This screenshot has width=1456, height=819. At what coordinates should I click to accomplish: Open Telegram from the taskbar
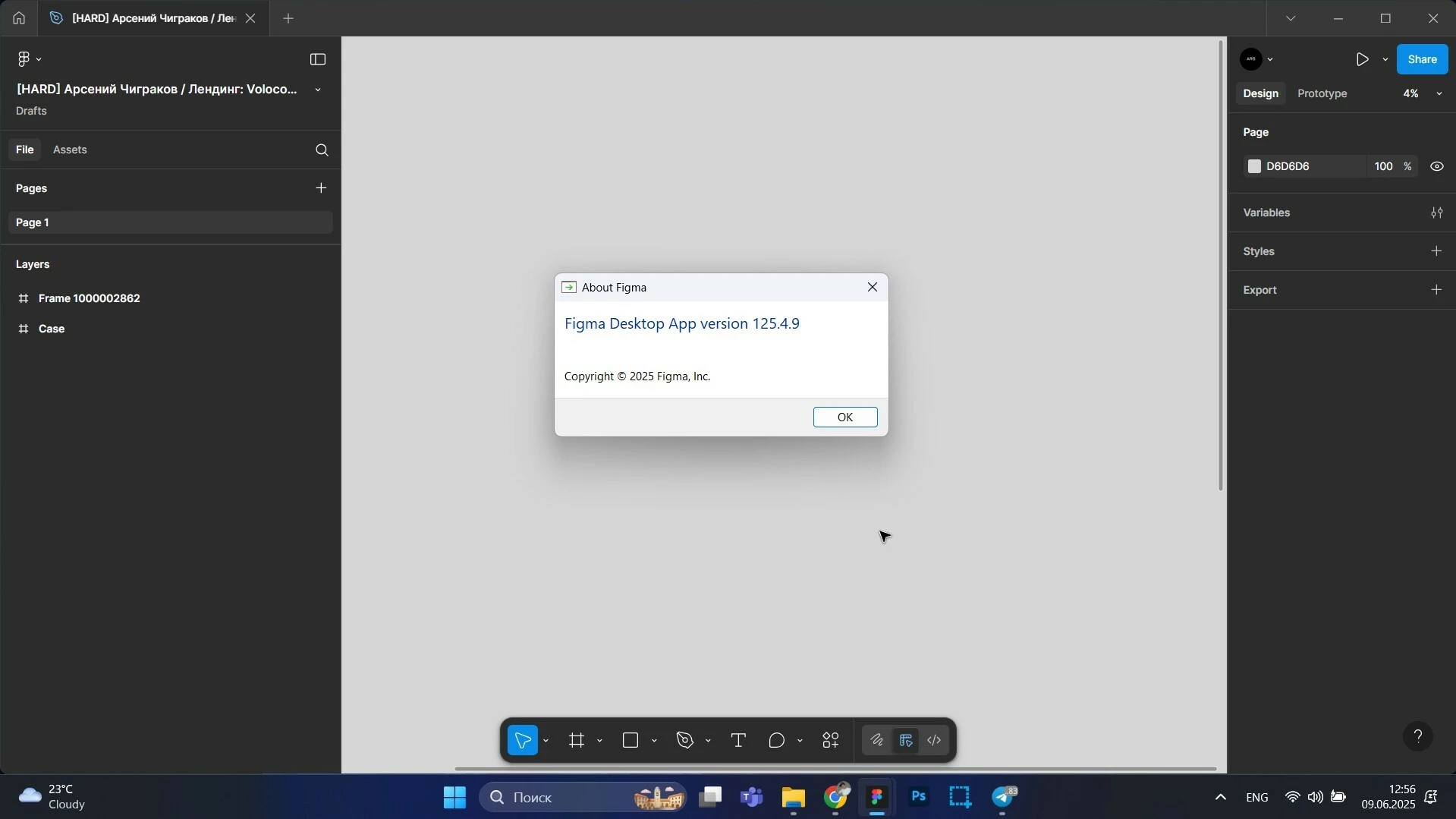[x=1003, y=798]
